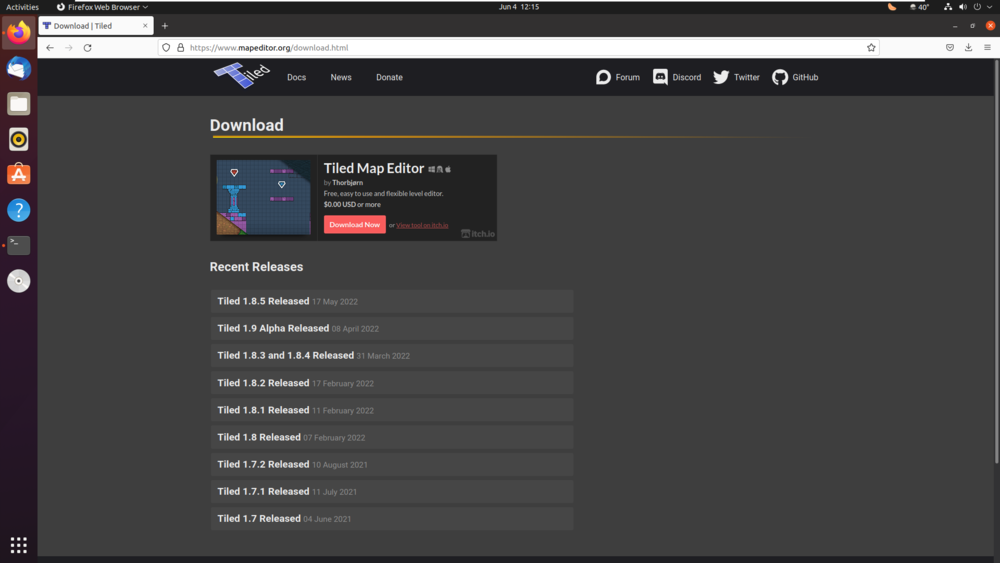Open the Firefox hamburger menu
The image size is (1000, 563).
987,48
